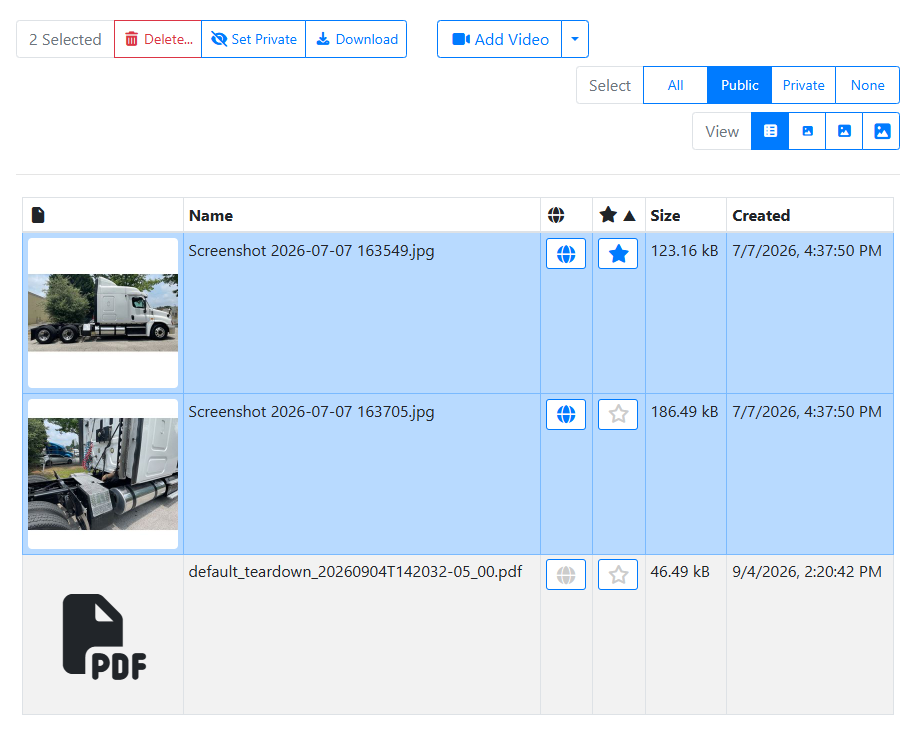Sort by the globe visibility column header

click(x=556, y=215)
